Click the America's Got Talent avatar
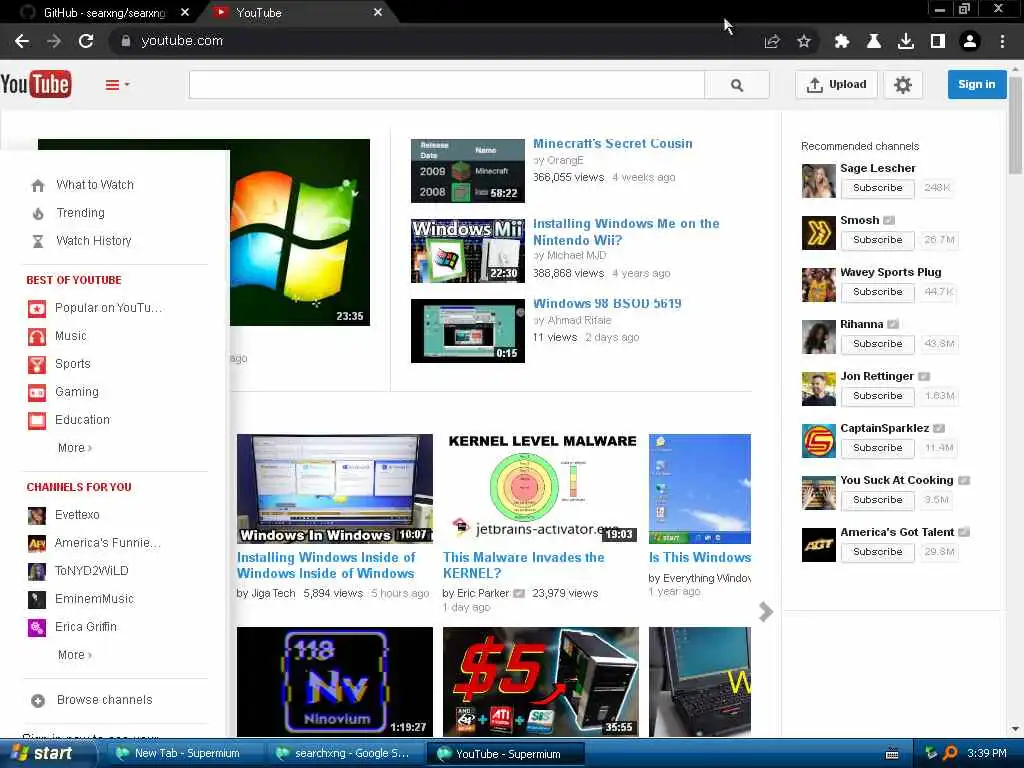This screenshot has width=1024, height=768. click(818, 545)
